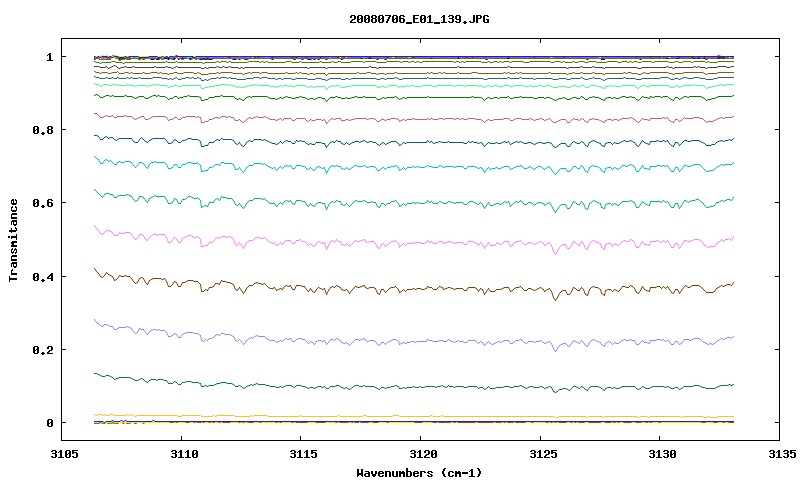This screenshot has height=480, width=800.
Task: Click the dark teal curve near 0.77 transmittance
Action: pos(414,143)
